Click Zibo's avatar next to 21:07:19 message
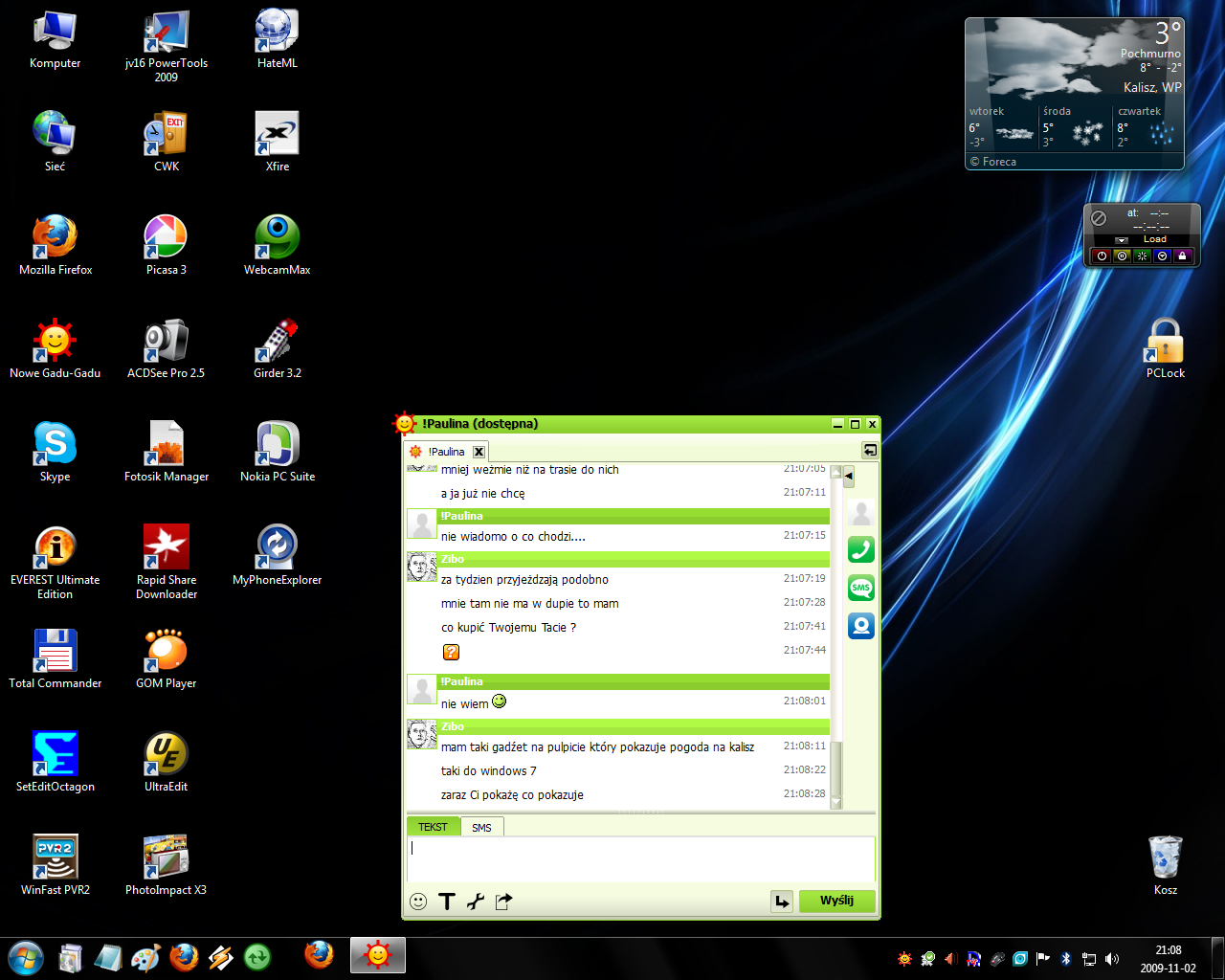This screenshot has width=1225, height=980. pos(422,568)
